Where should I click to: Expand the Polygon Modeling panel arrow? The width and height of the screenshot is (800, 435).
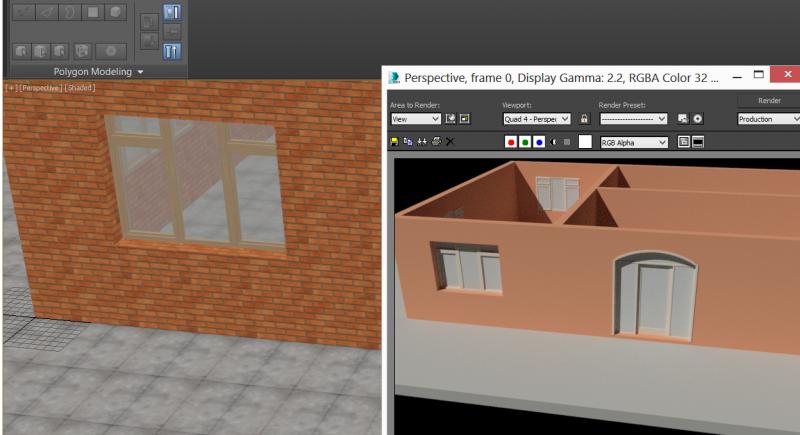pyautogui.click(x=140, y=72)
